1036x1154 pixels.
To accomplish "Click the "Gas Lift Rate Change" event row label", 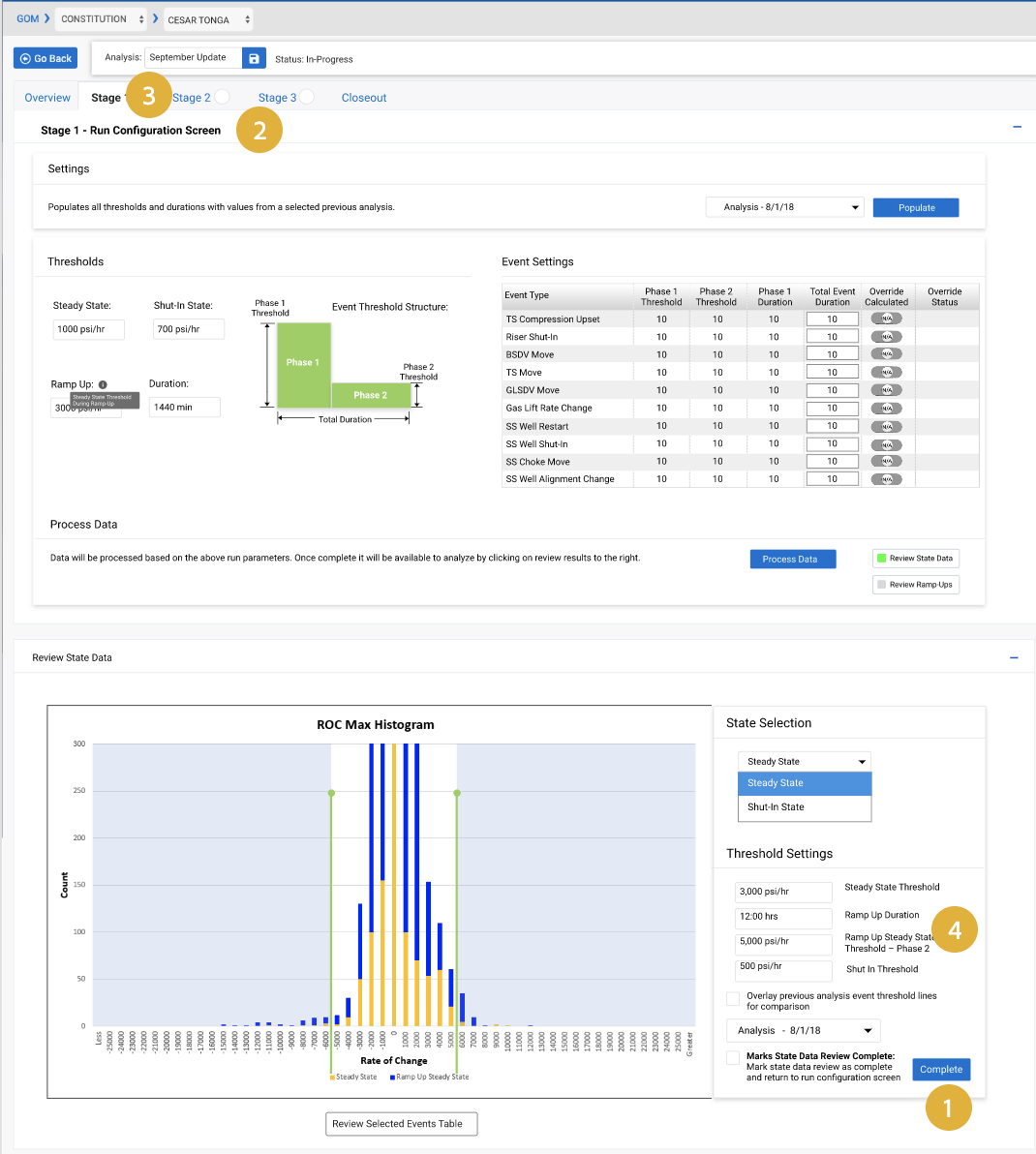I will tap(549, 409).
